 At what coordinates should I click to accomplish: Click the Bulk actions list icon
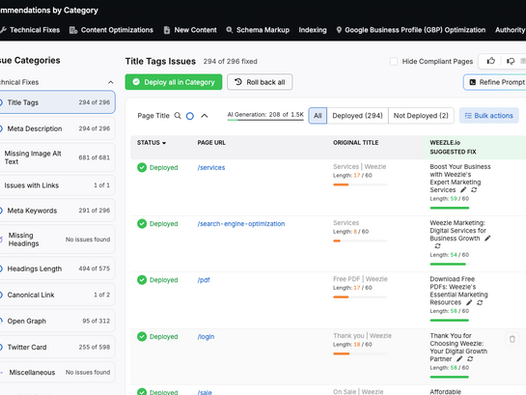coord(468,116)
